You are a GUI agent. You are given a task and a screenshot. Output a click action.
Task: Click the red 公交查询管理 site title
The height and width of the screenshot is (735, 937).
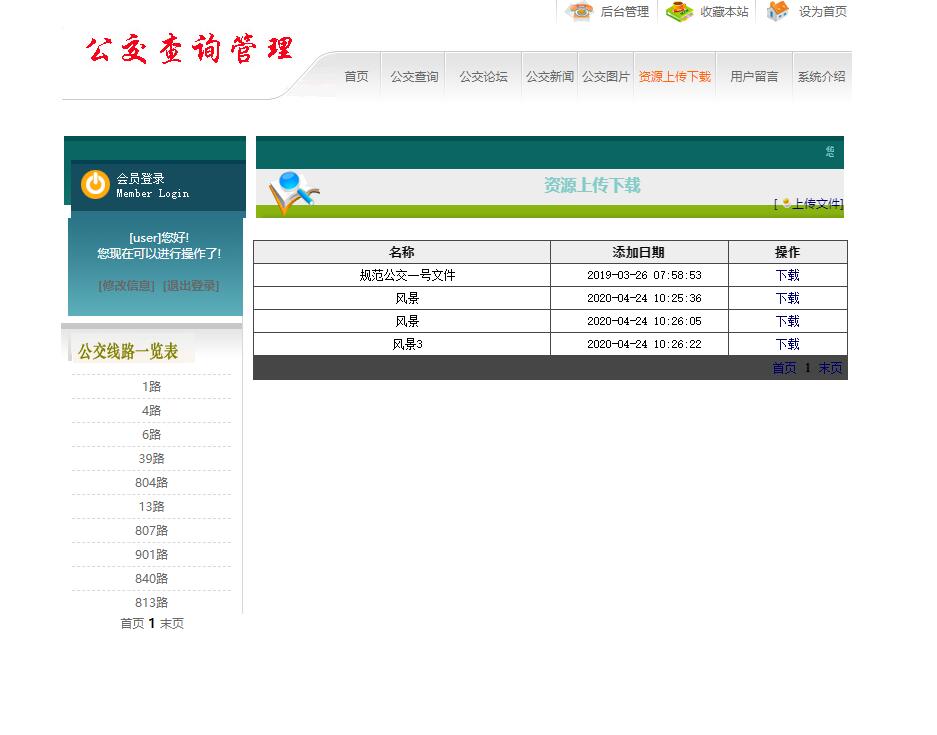click(x=189, y=48)
